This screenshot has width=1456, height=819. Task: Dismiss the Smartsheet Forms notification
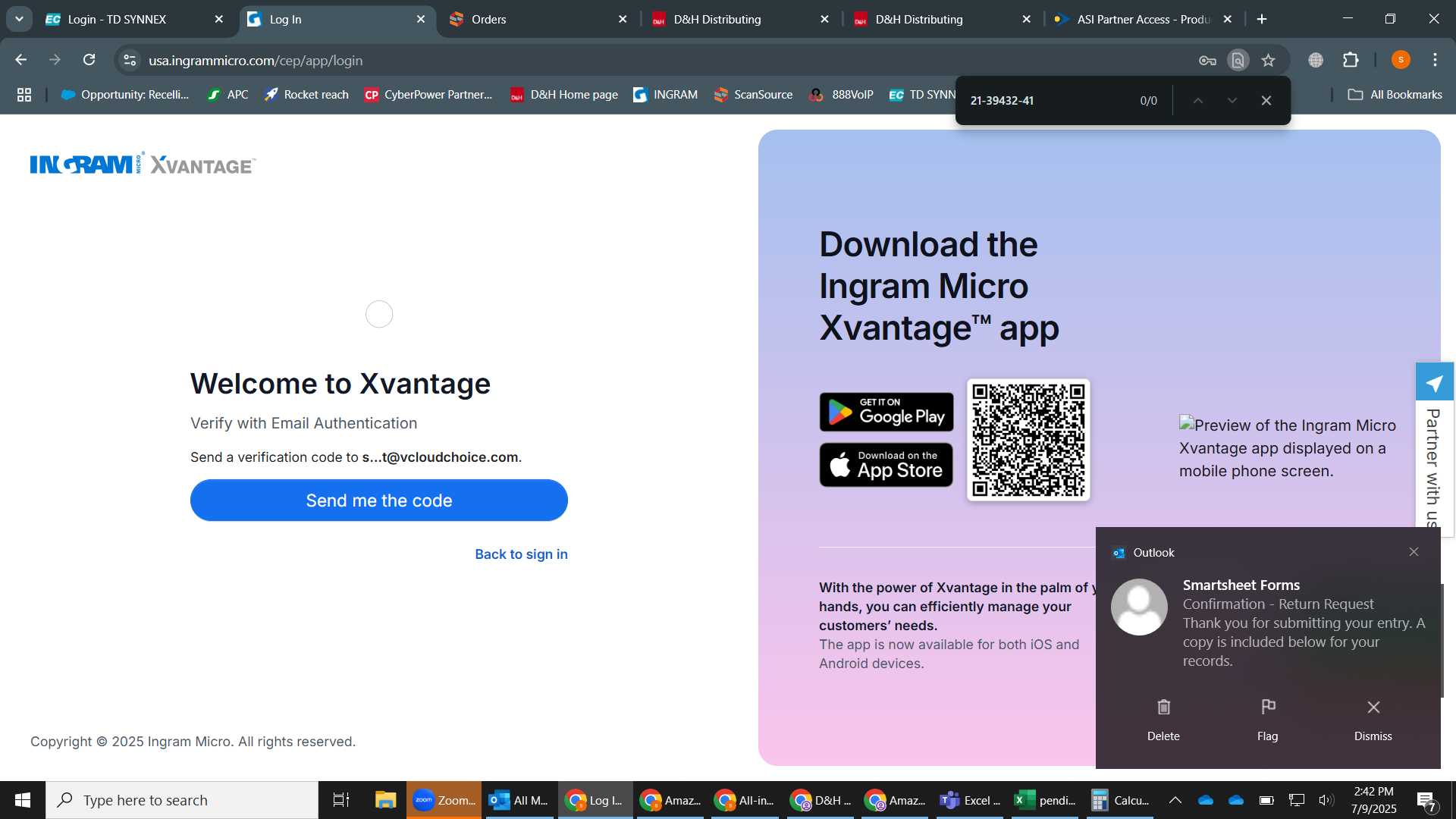(x=1373, y=720)
